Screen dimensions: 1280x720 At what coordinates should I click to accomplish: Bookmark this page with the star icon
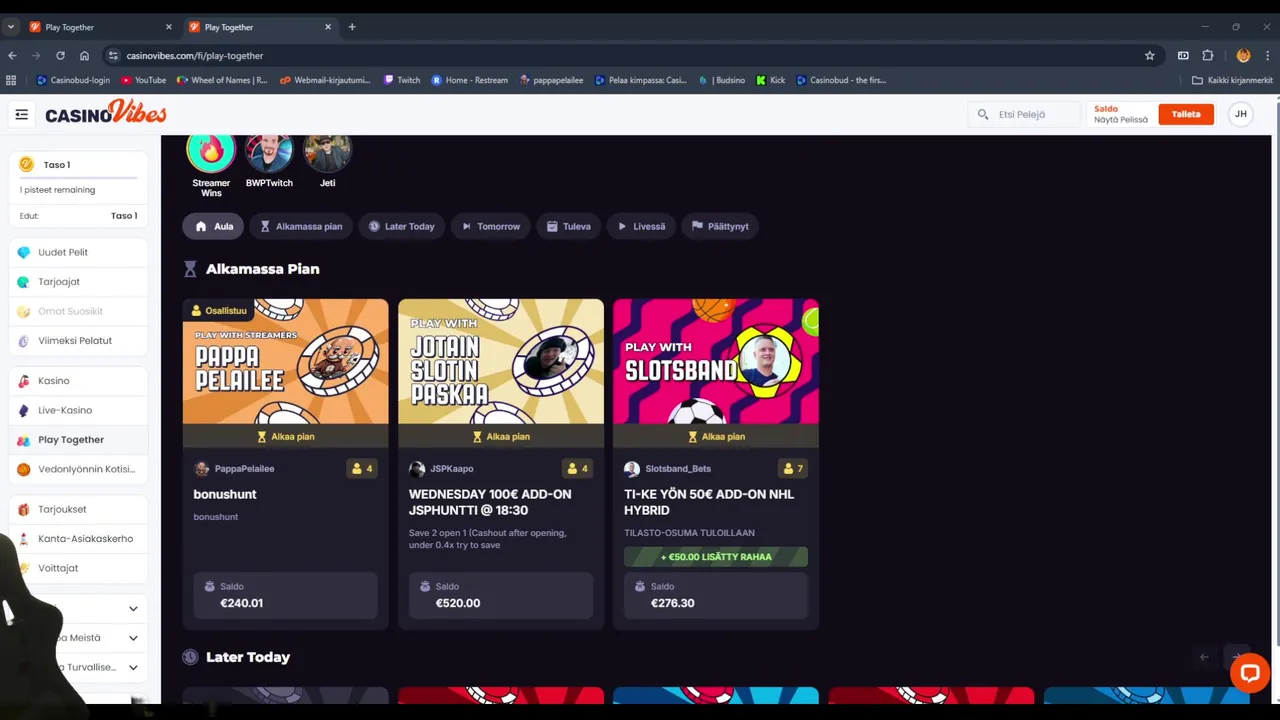[1150, 56]
